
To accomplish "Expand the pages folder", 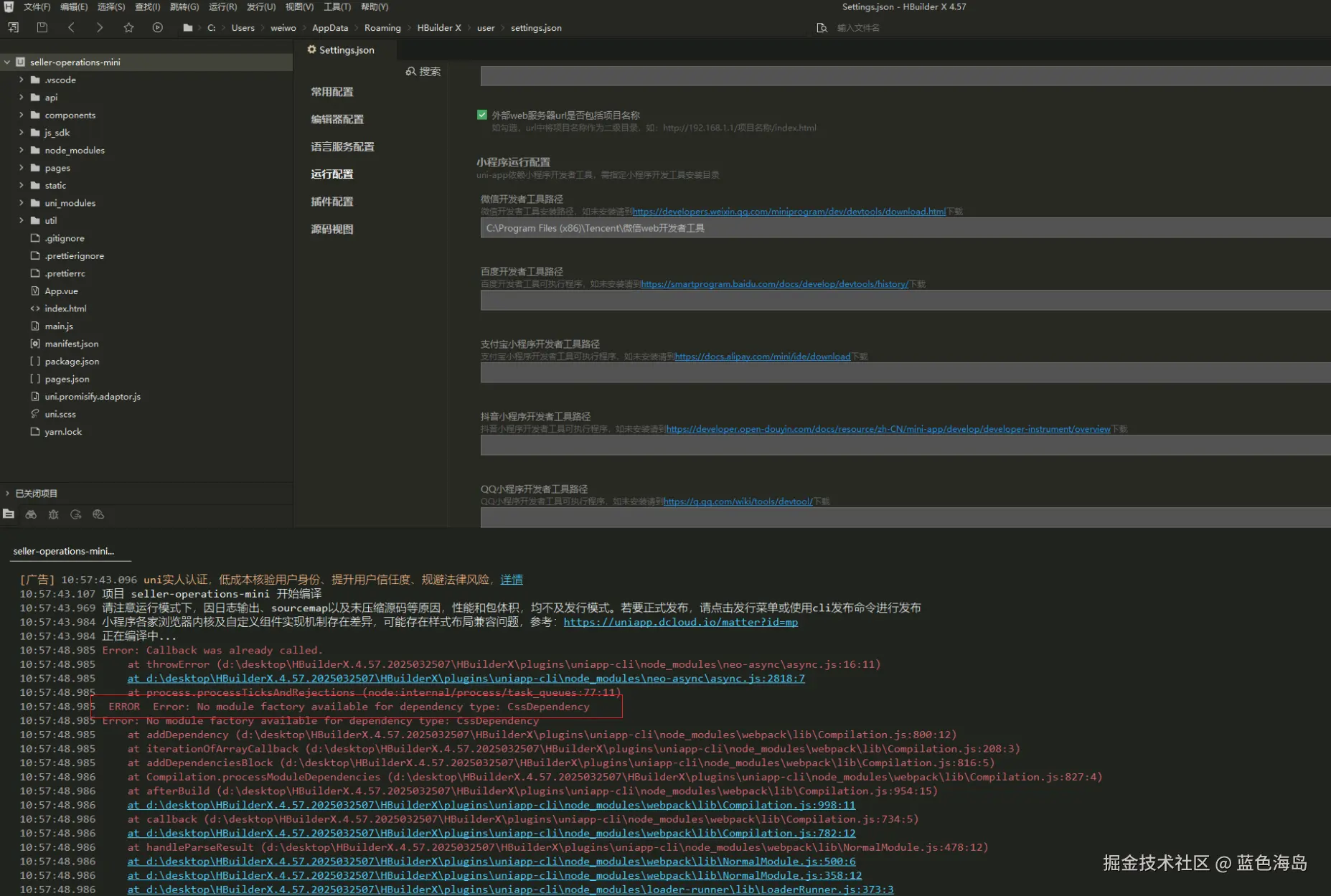I will [x=21, y=167].
